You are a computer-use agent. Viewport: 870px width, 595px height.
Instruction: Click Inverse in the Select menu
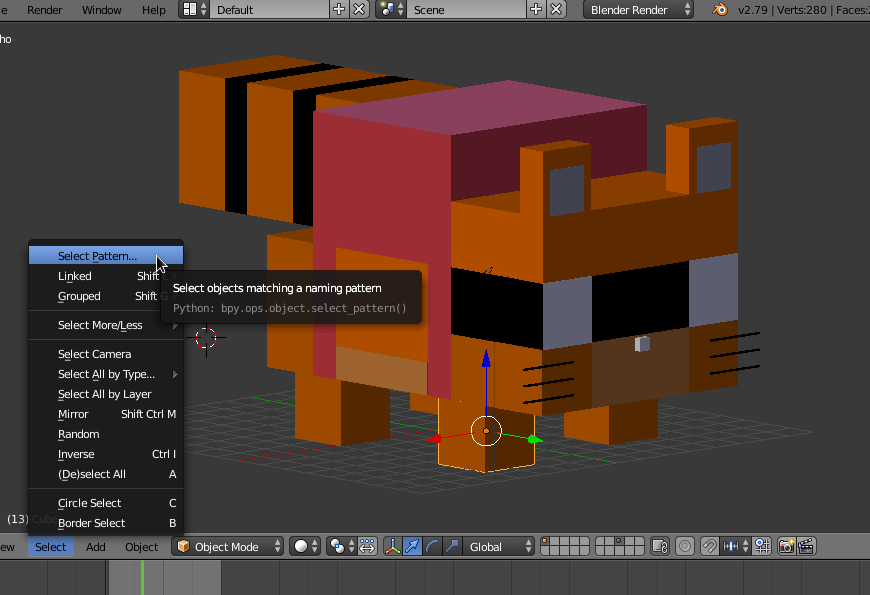76,454
